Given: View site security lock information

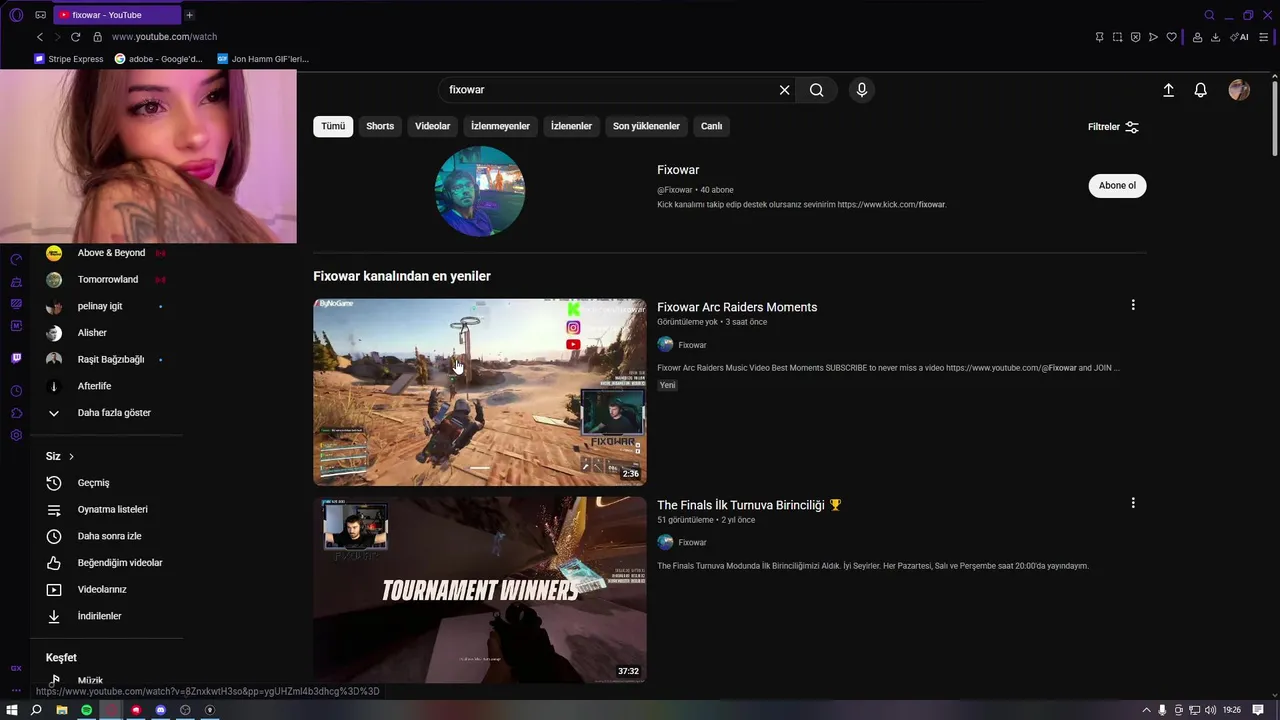Looking at the screenshot, I should point(97,37).
